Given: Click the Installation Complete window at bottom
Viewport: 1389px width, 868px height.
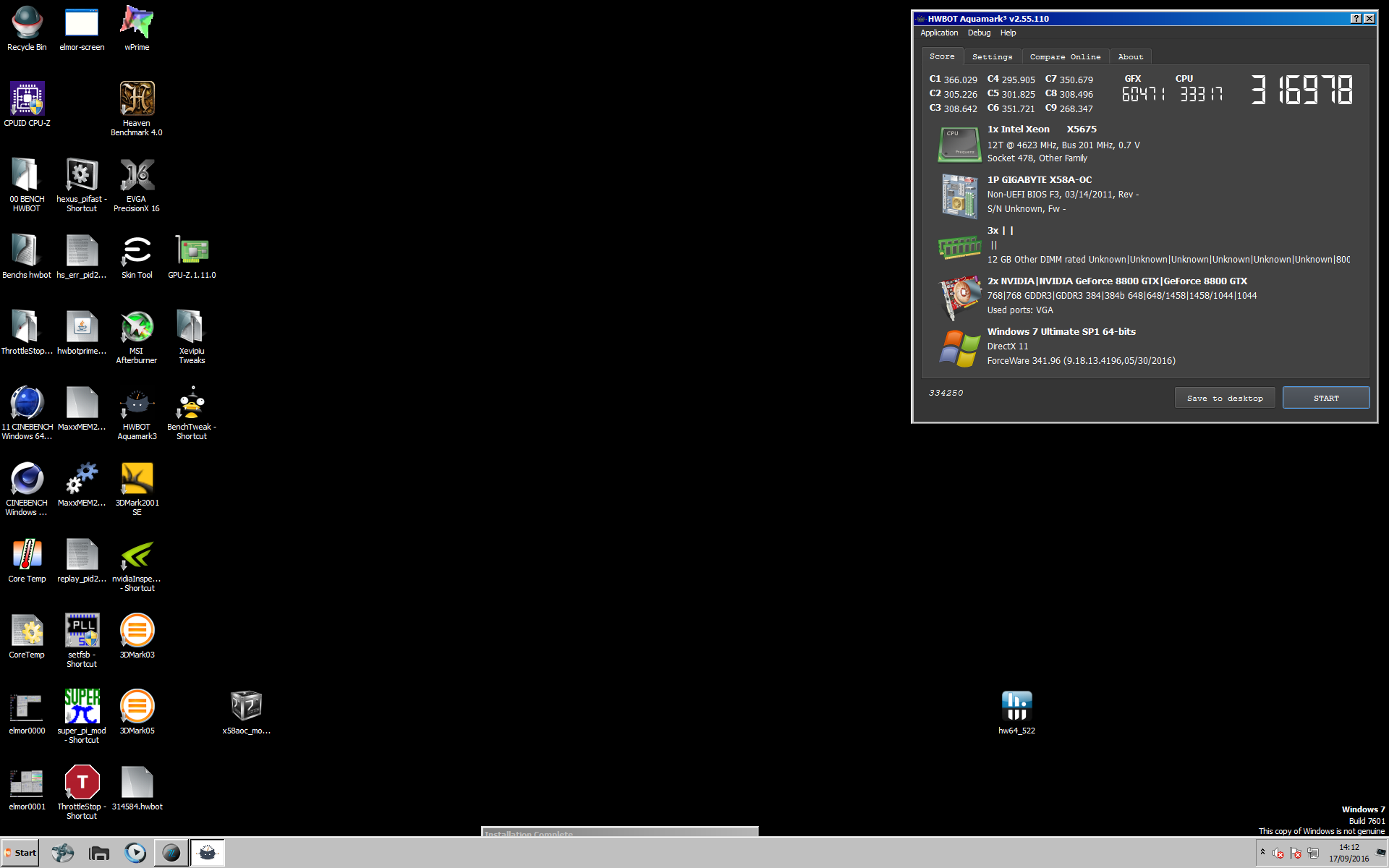Looking at the screenshot, I should (x=620, y=832).
